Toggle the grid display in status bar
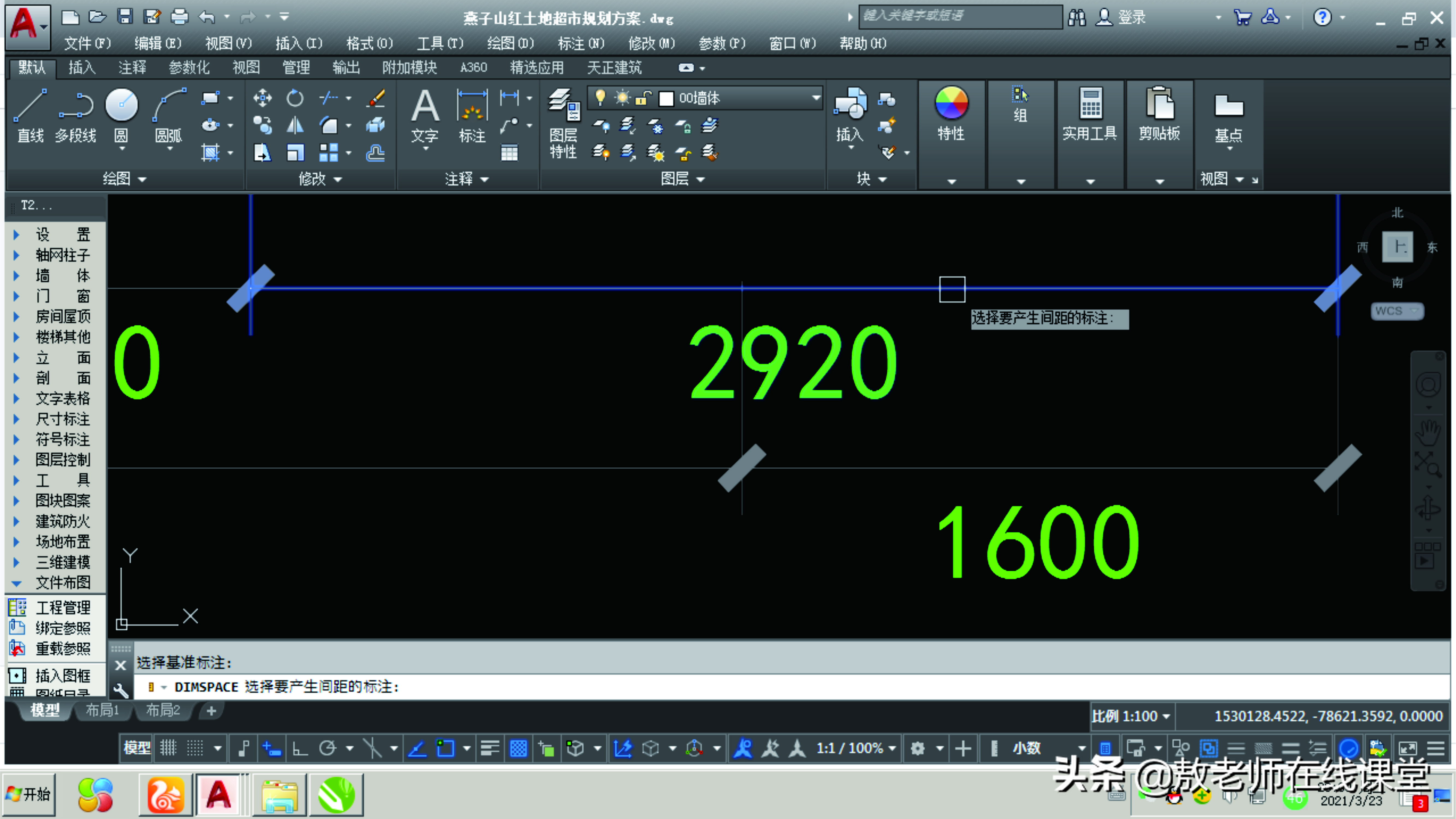This screenshot has width=1456, height=819. click(x=168, y=748)
